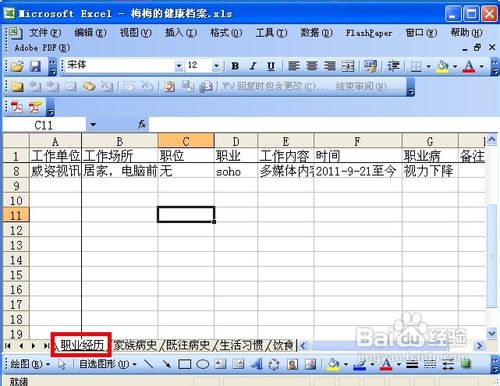This screenshot has height=386, width=500.
Task: Open the Name Box dropdown arrow
Action: click(93, 125)
